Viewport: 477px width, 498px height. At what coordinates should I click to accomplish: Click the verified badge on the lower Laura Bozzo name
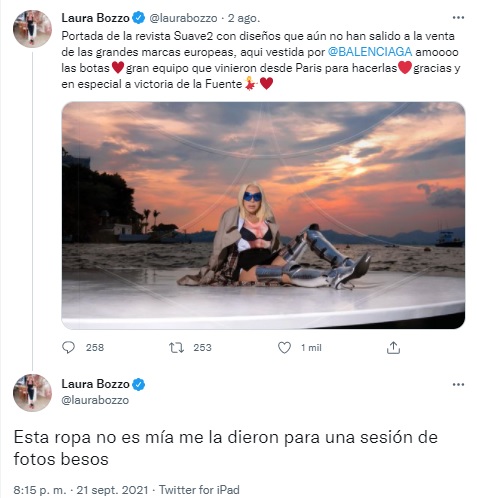tap(139, 385)
